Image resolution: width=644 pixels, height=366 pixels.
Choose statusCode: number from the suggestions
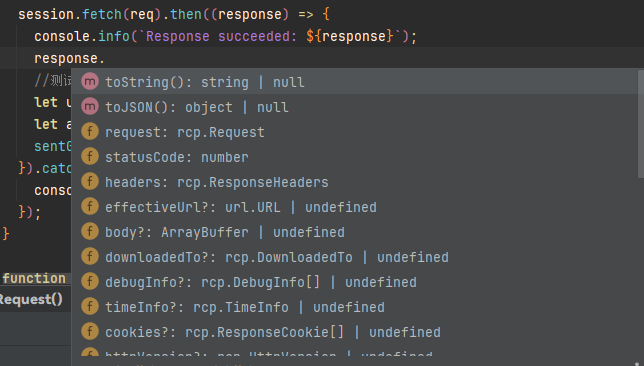coord(355,157)
